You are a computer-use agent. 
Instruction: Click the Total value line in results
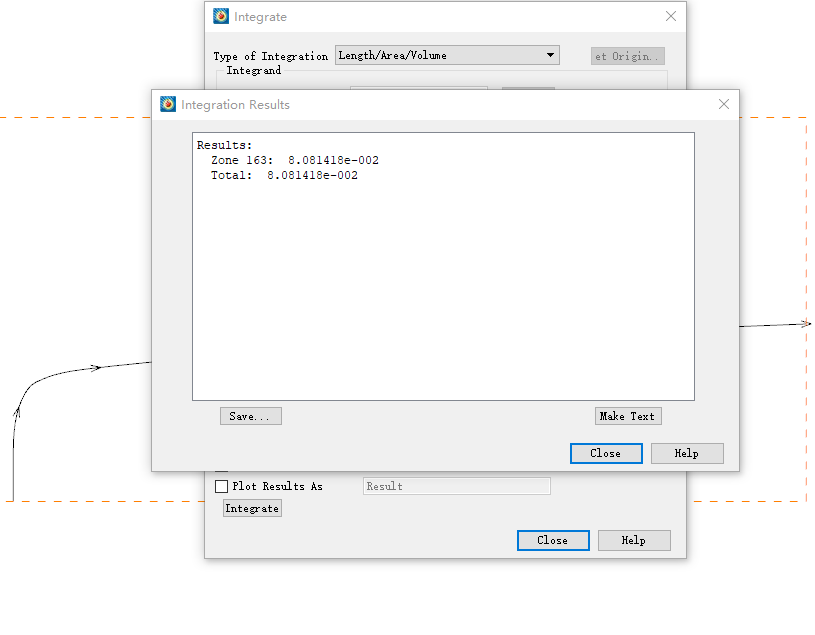click(x=284, y=175)
